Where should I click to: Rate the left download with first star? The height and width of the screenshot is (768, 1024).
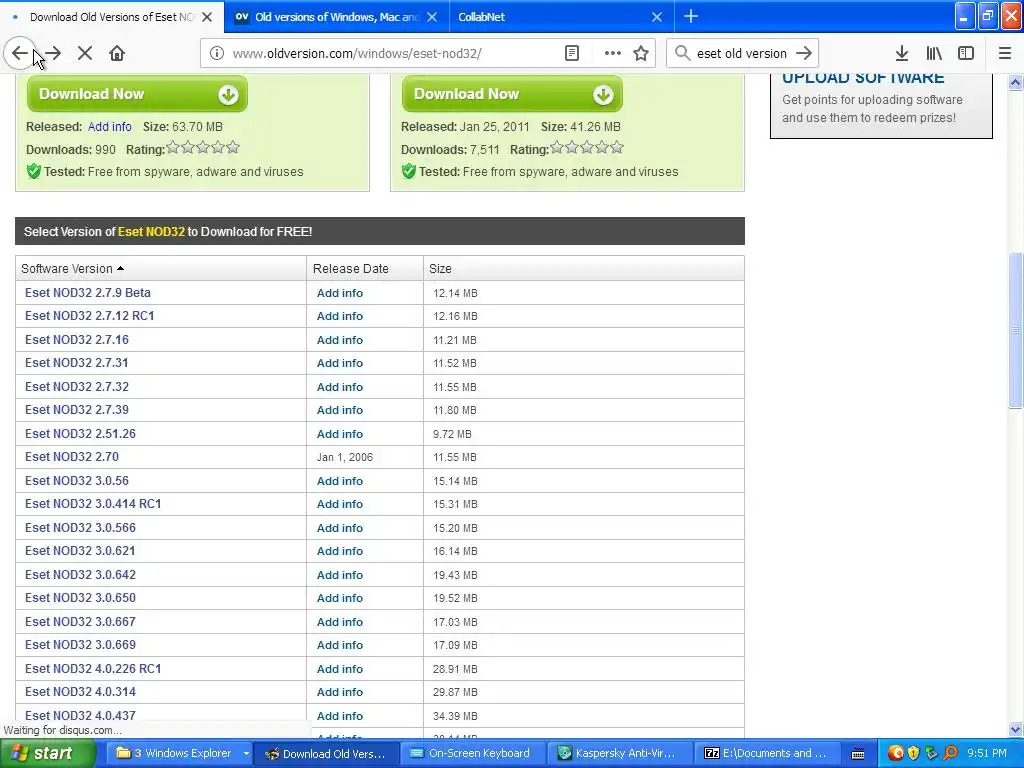tap(173, 148)
